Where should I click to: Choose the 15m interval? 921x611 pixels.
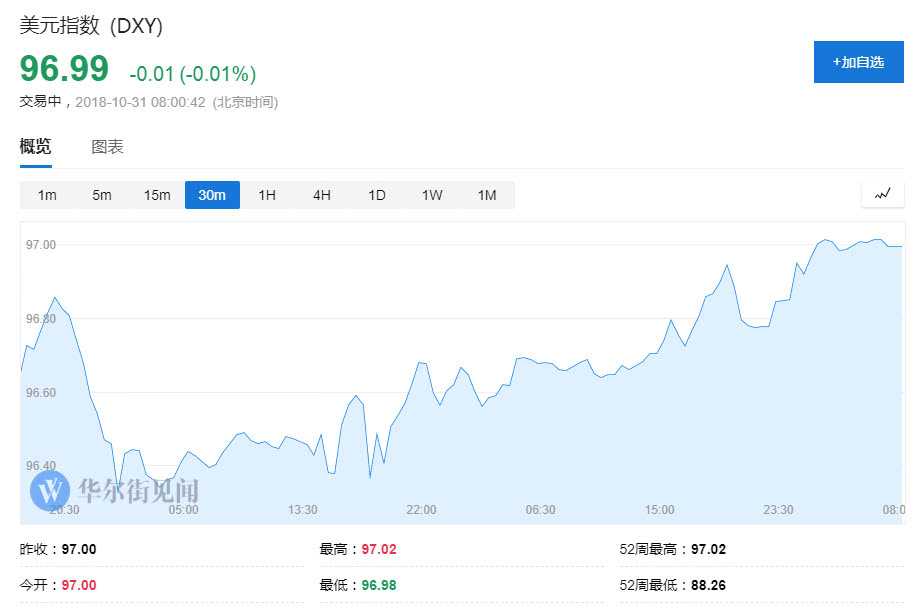point(157,195)
